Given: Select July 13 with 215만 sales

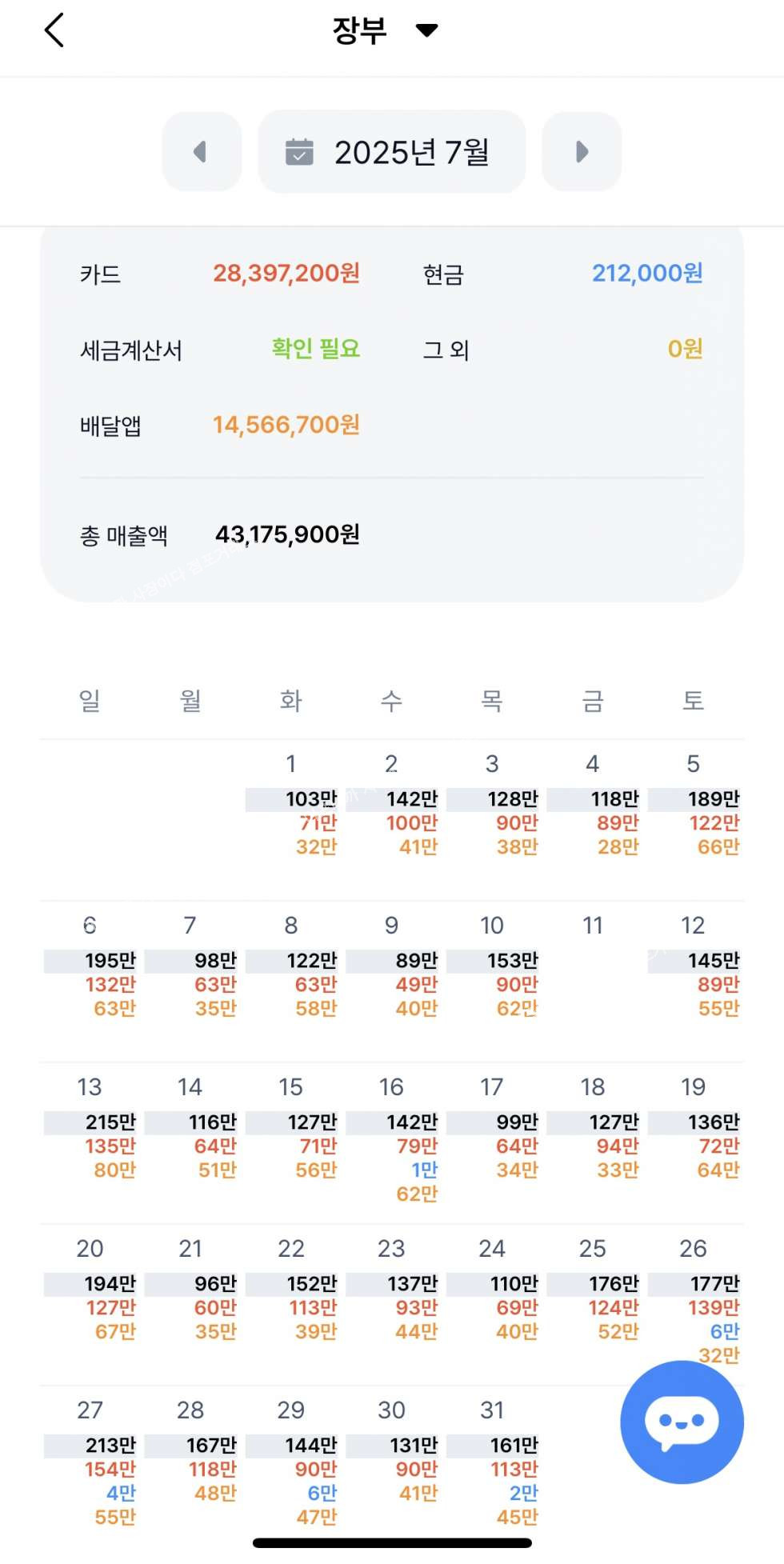Looking at the screenshot, I should pyautogui.click(x=90, y=1128).
